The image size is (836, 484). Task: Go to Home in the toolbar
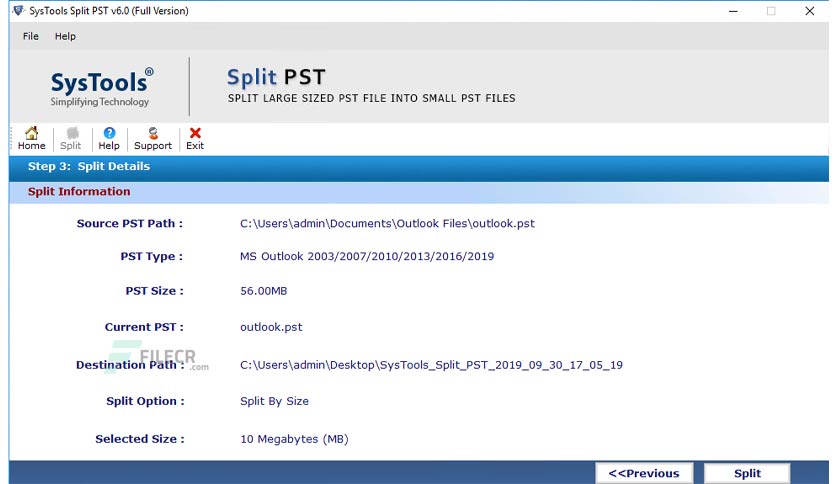[31, 139]
